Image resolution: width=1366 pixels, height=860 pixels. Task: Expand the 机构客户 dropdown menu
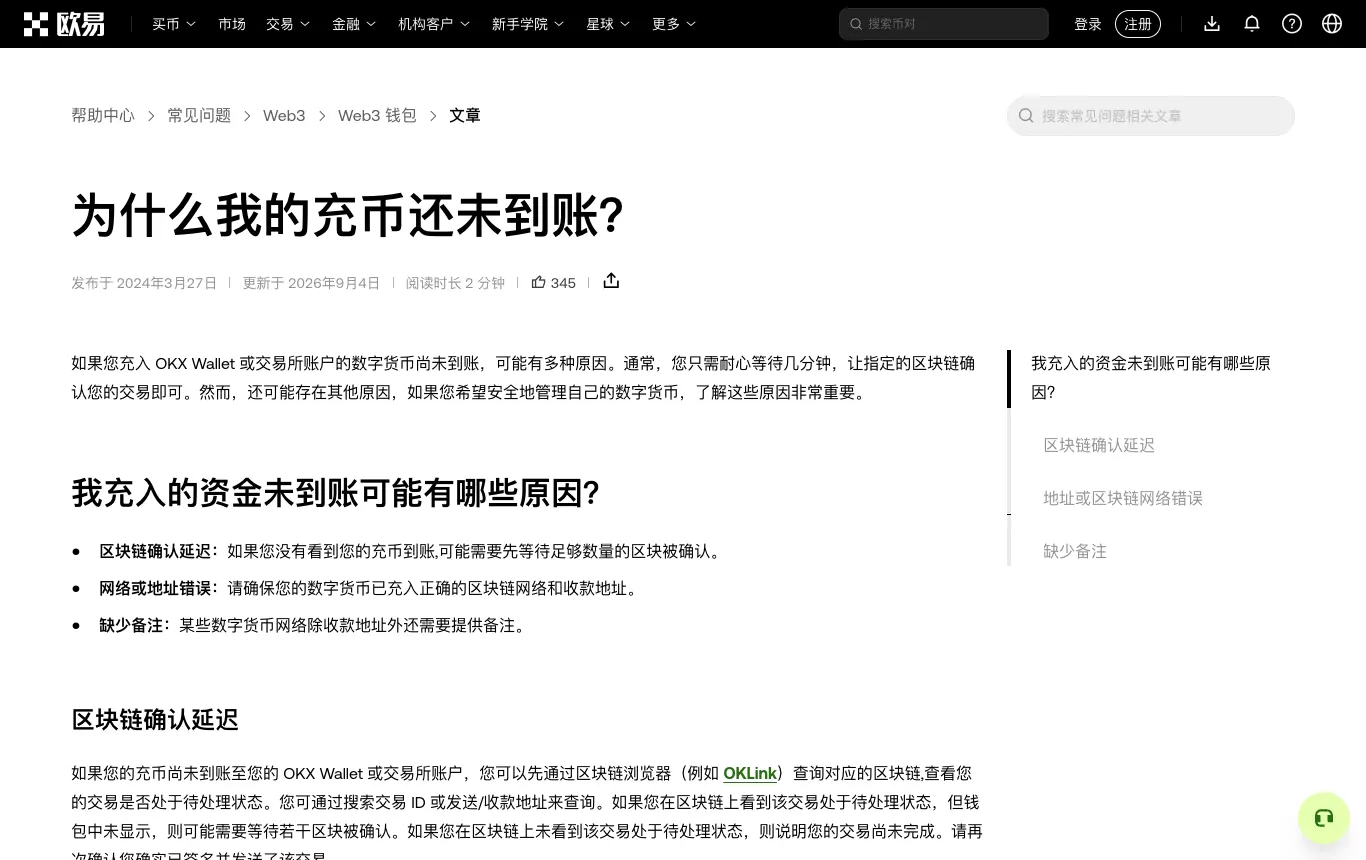tap(434, 24)
